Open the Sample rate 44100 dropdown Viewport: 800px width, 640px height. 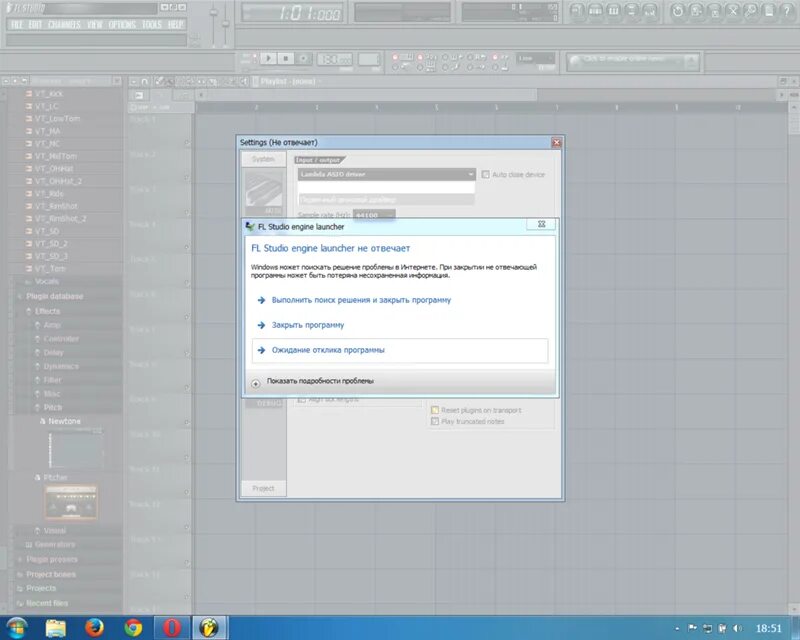(x=373, y=215)
